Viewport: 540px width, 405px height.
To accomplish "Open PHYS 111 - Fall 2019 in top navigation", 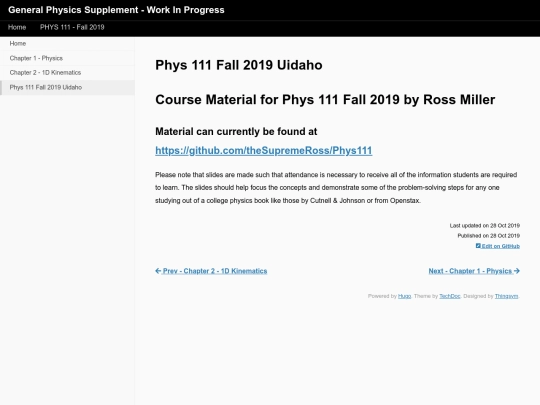I will pyautogui.click(x=72, y=27).
